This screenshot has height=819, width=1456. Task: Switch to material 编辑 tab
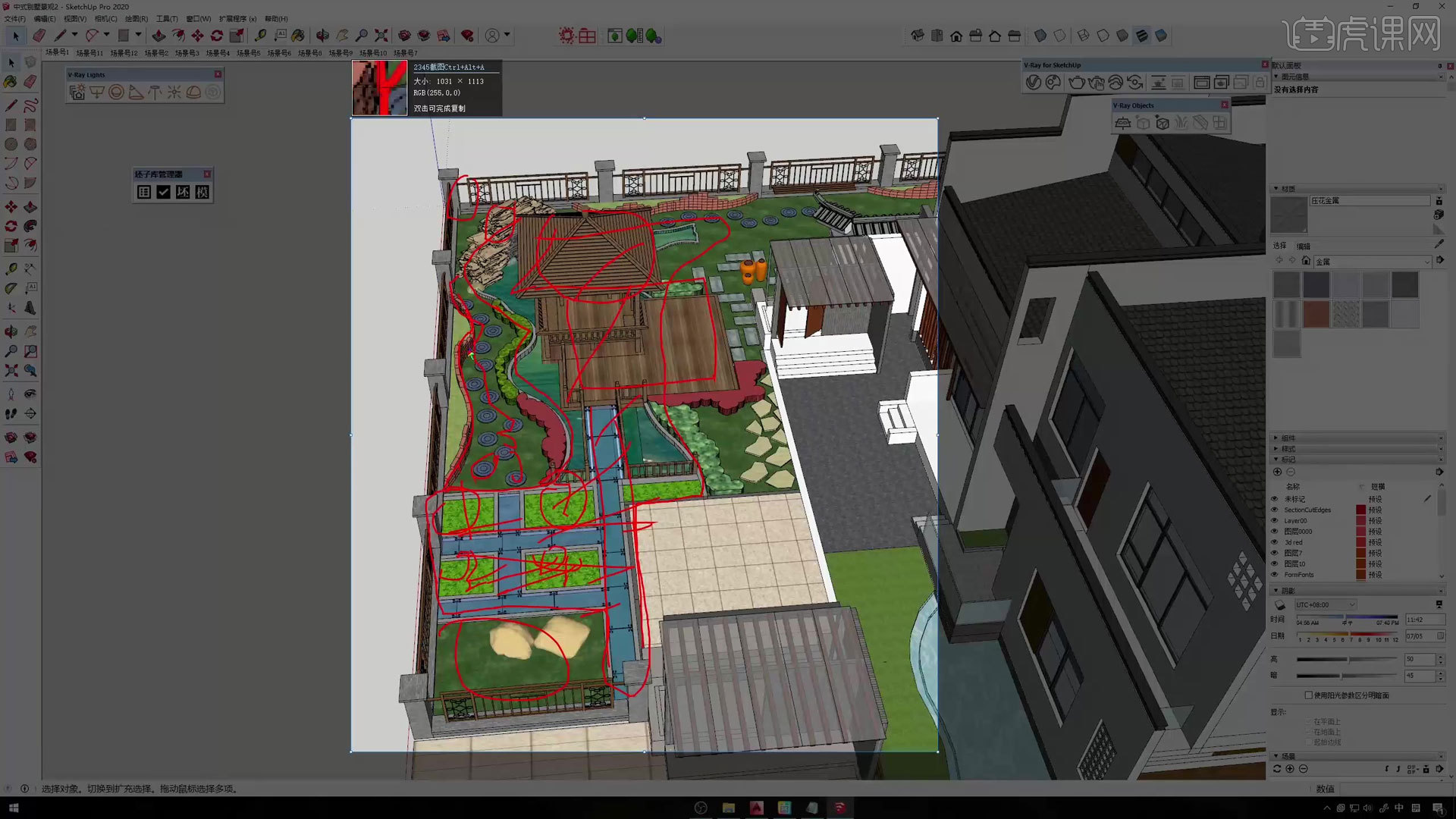point(1303,246)
